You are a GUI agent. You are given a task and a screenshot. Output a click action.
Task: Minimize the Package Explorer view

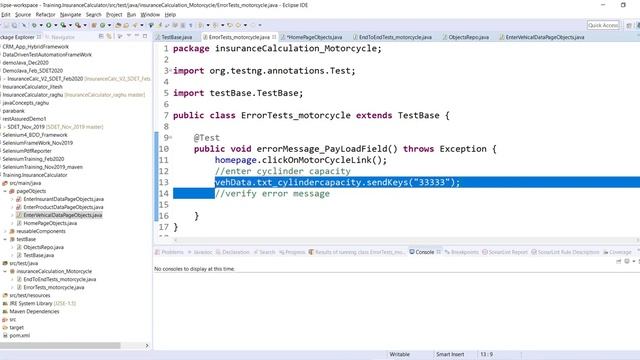(x=137, y=36)
